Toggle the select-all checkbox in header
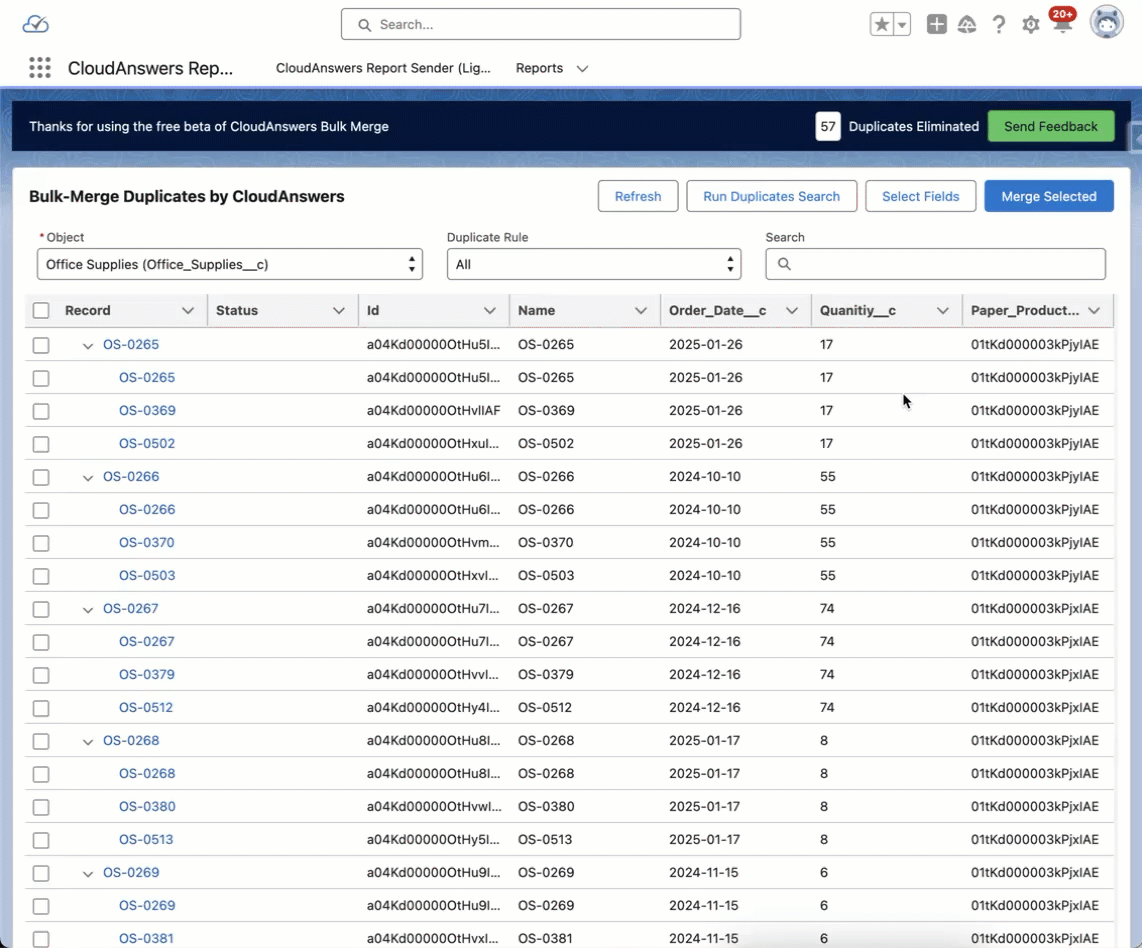The width and height of the screenshot is (1142, 948). tap(41, 311)
